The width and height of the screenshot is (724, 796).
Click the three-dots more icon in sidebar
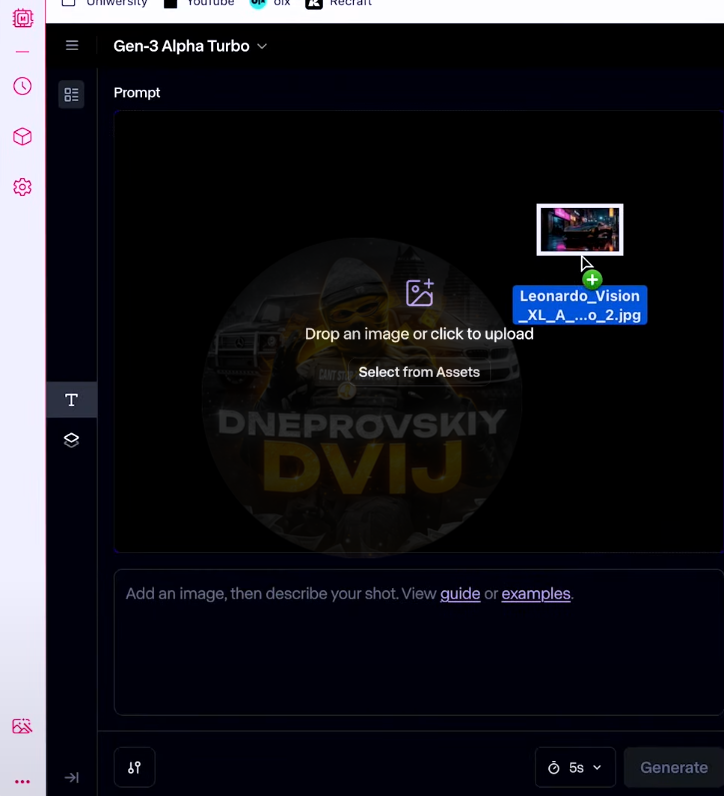pyautogui.click(x=22, y=782)
